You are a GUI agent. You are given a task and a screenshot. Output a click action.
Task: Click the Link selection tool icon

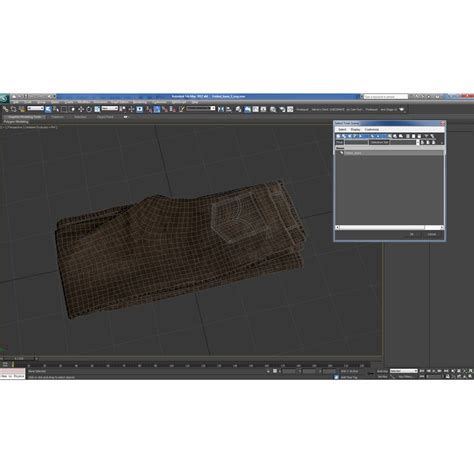click(5, 109)
